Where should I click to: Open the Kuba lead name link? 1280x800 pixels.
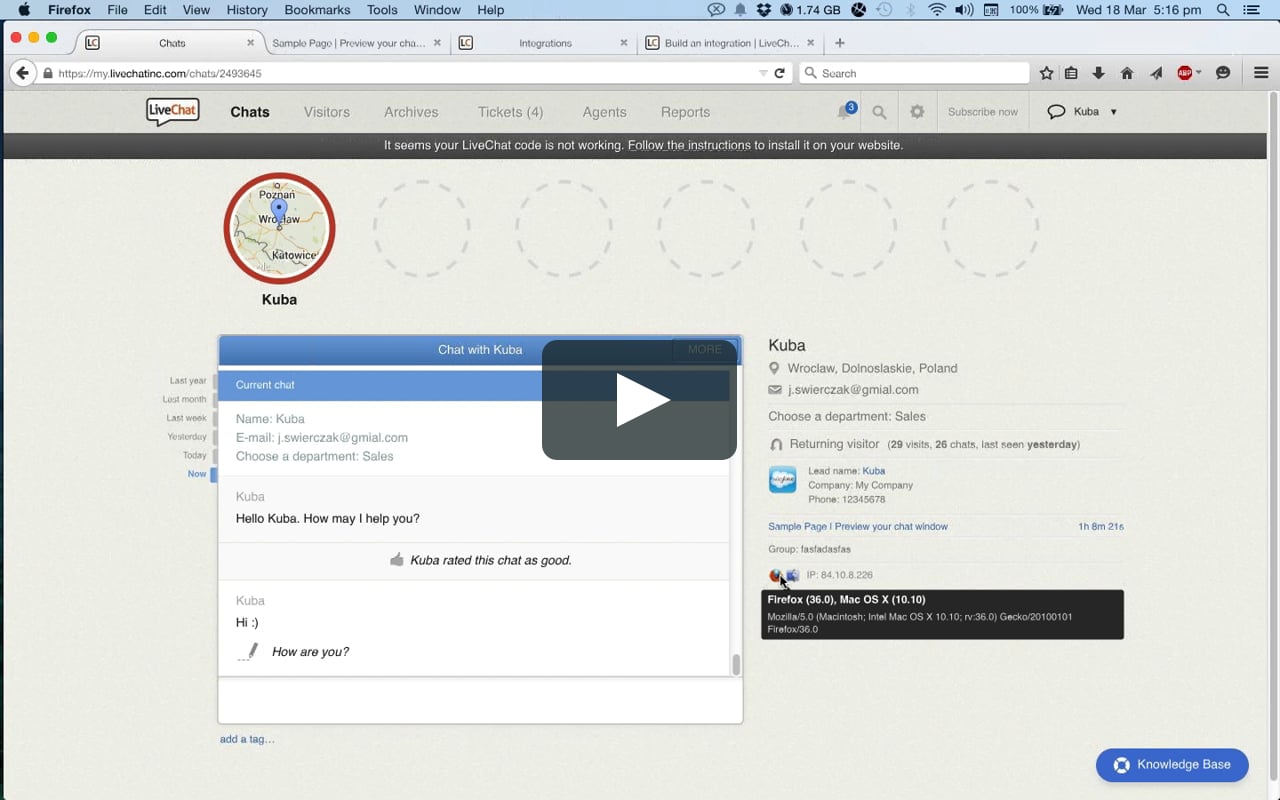pyautogui.click(x=874, y=471)
